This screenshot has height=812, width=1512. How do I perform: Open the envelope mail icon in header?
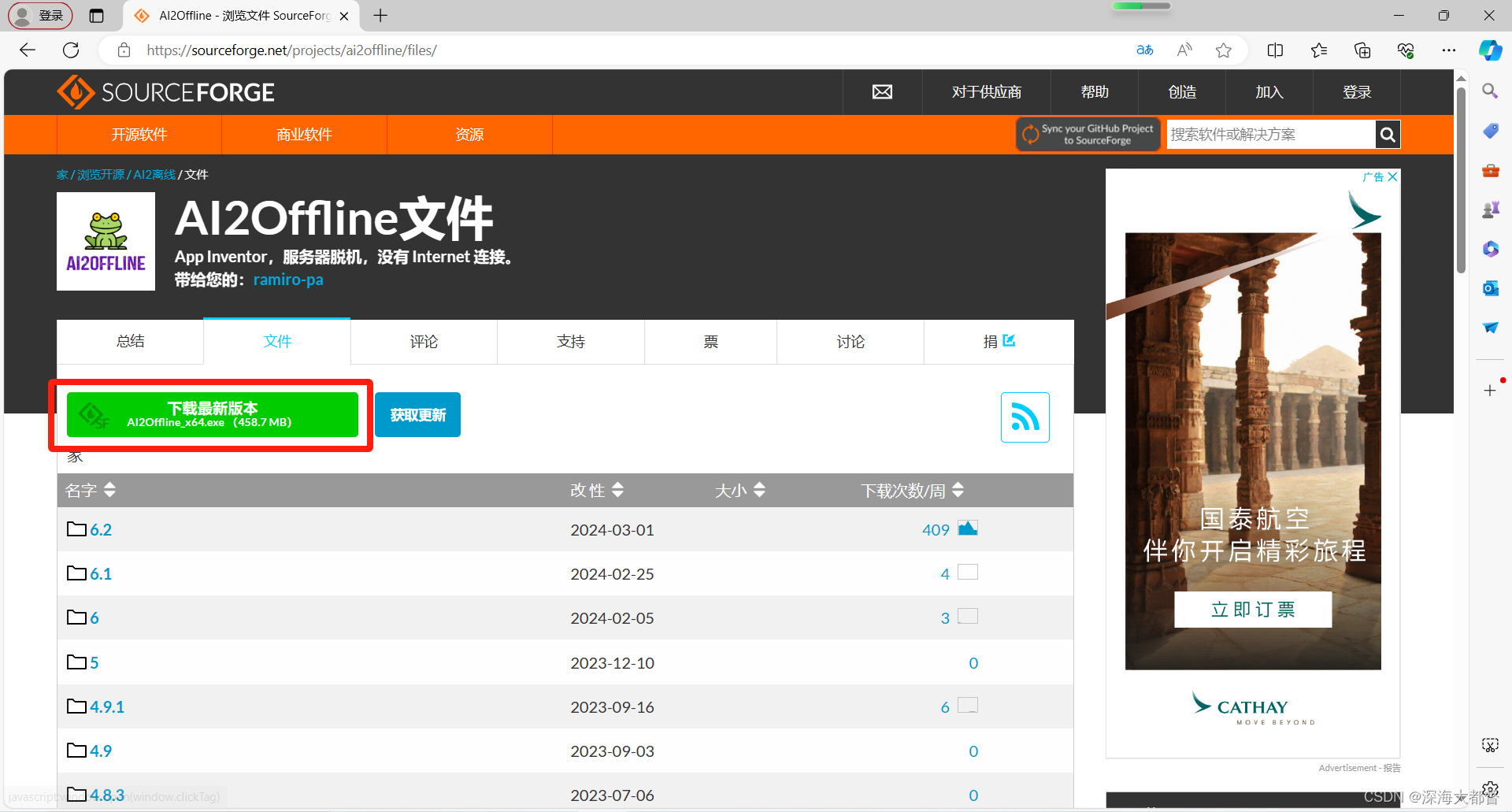coord(882,92)
